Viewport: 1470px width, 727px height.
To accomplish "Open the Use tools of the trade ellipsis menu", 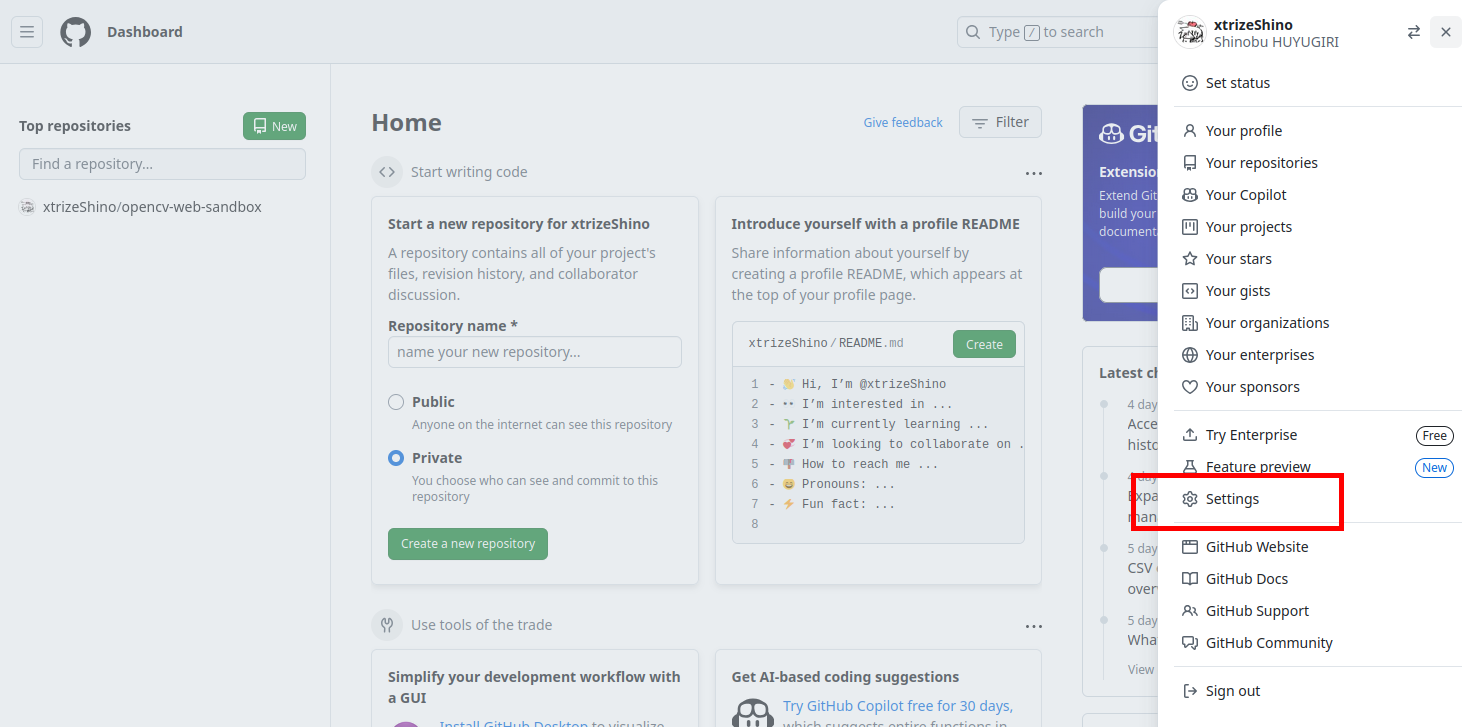I will (x=1033, y=625).
